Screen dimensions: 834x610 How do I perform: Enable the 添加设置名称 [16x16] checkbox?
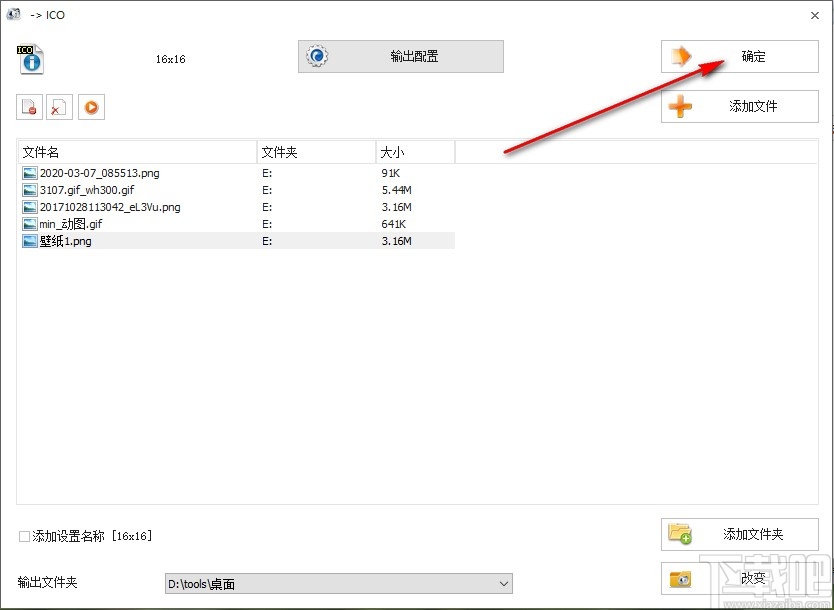pos(24,536)
